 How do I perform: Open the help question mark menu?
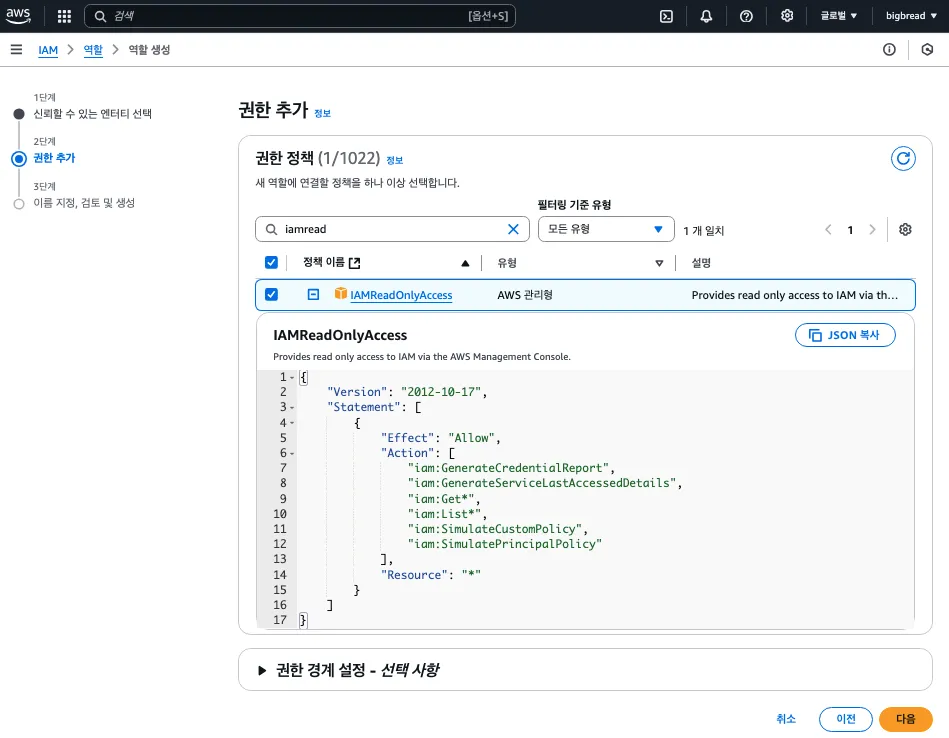coord(746,16)
